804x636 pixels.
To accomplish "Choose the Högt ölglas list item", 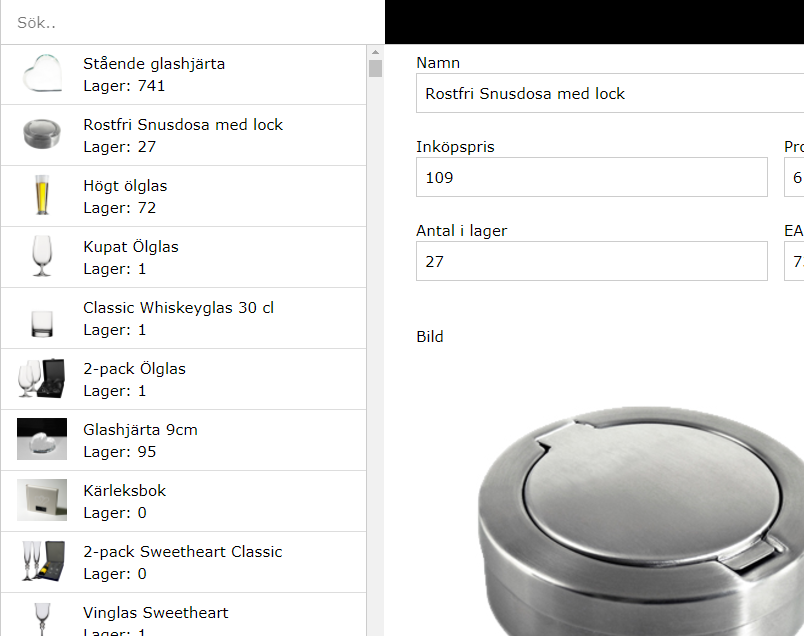I will tap(184, 196).
